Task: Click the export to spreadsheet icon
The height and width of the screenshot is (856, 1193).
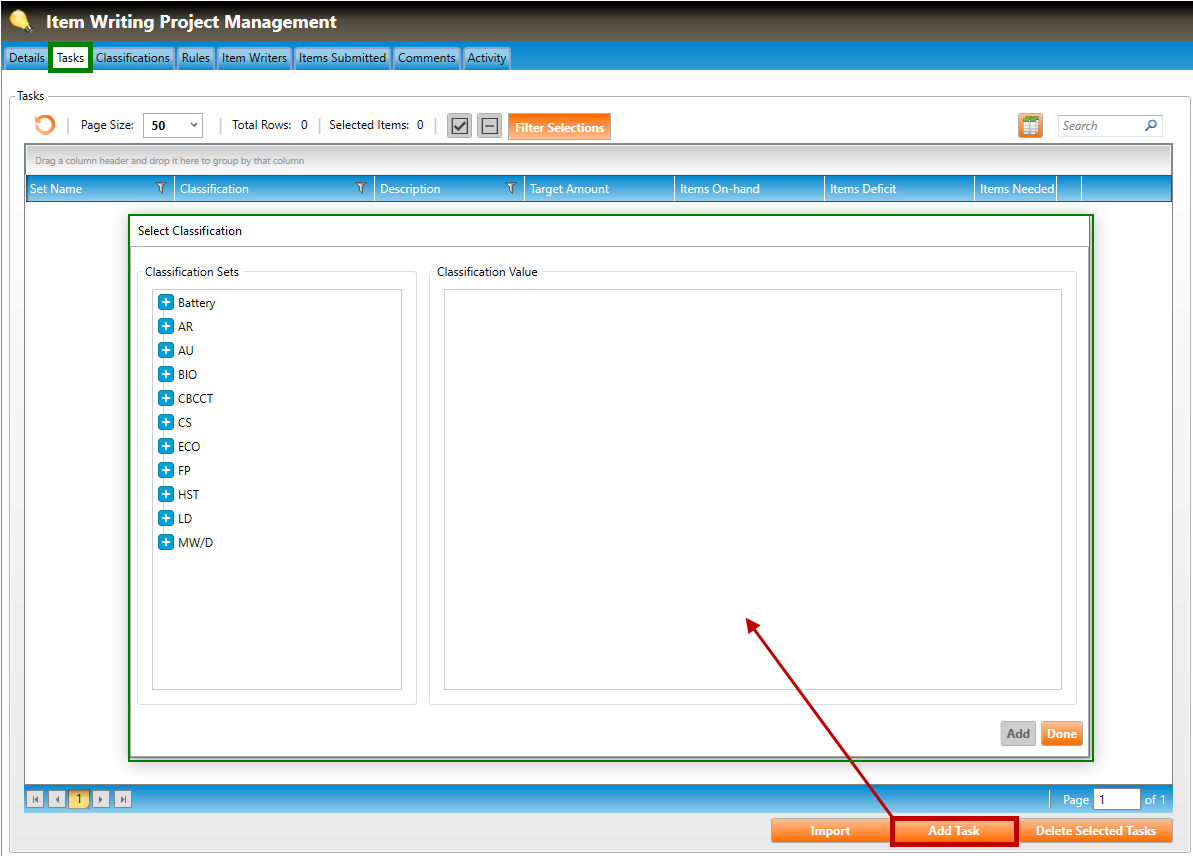Action: click(1030, 126)
